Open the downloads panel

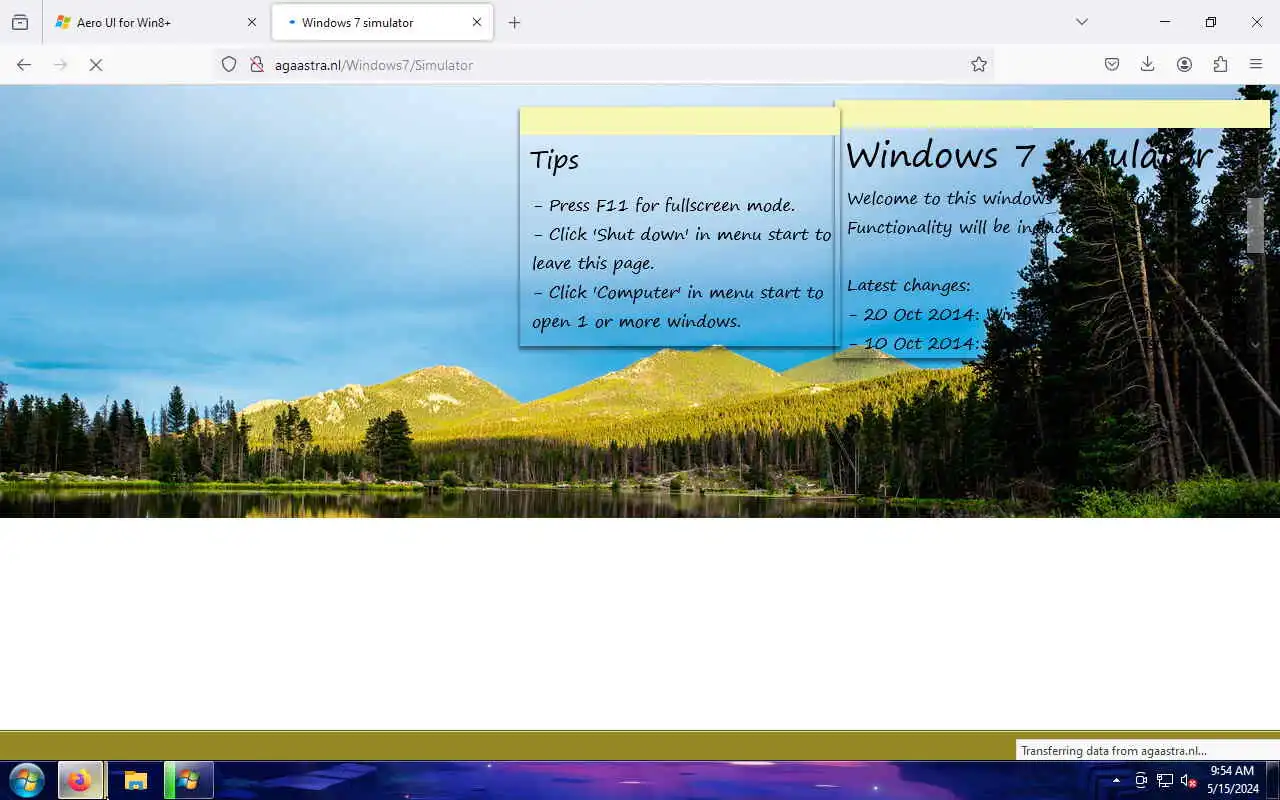(x=1148, y=65)
